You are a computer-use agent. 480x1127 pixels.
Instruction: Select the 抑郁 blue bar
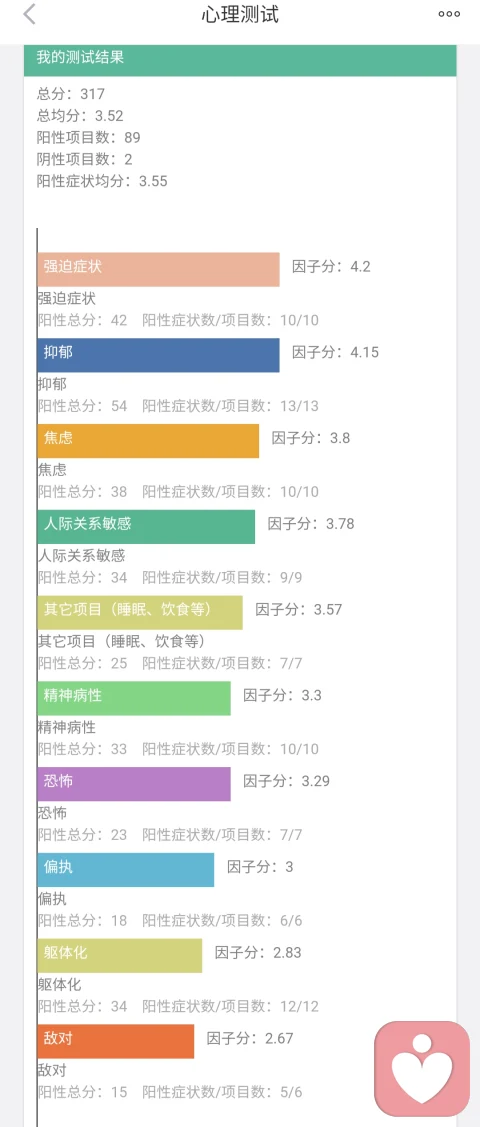(158, 355)
